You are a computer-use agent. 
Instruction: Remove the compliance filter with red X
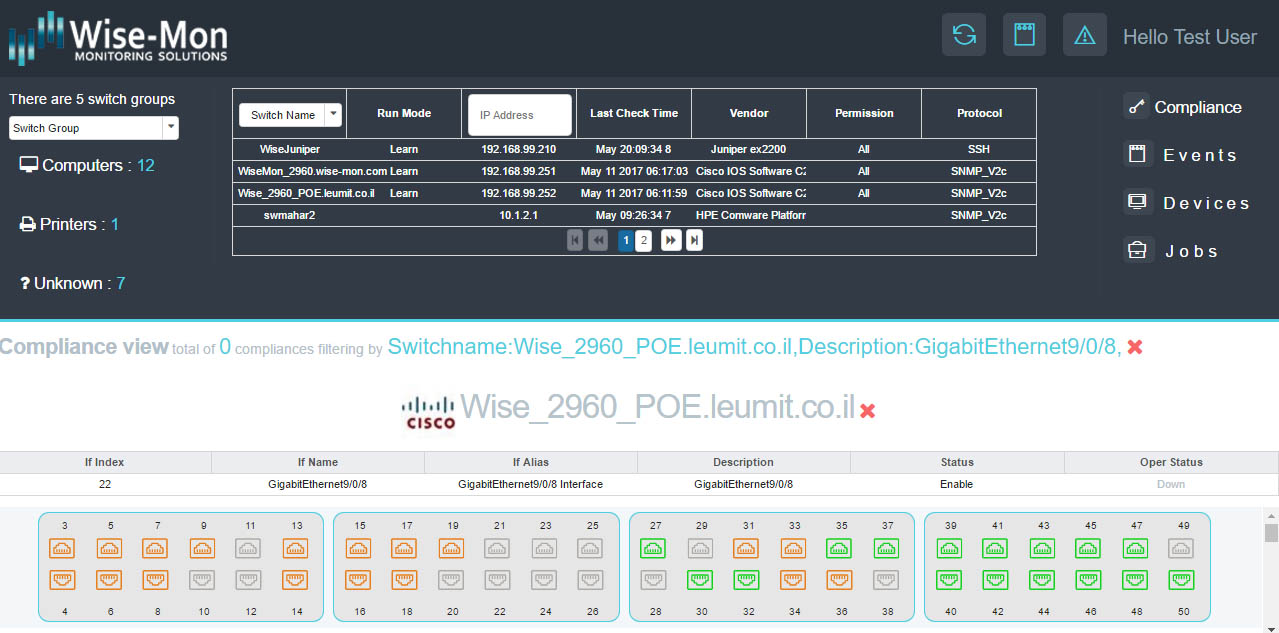(1135, 347)
